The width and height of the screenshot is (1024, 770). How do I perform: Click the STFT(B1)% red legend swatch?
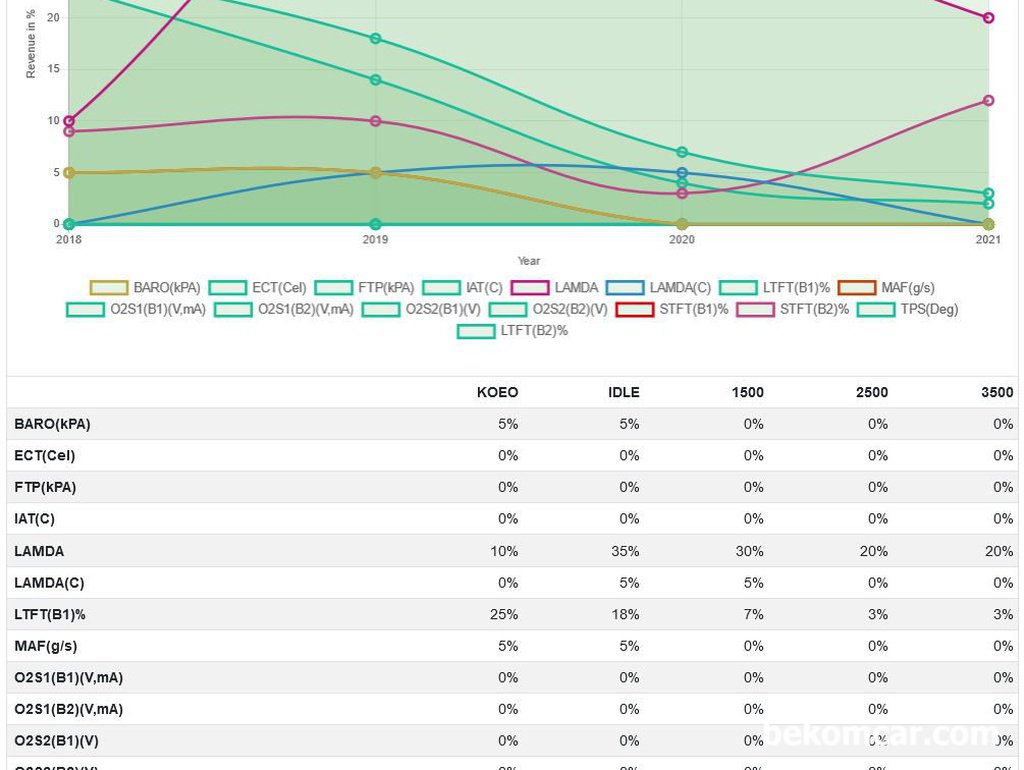click(635, 309)
